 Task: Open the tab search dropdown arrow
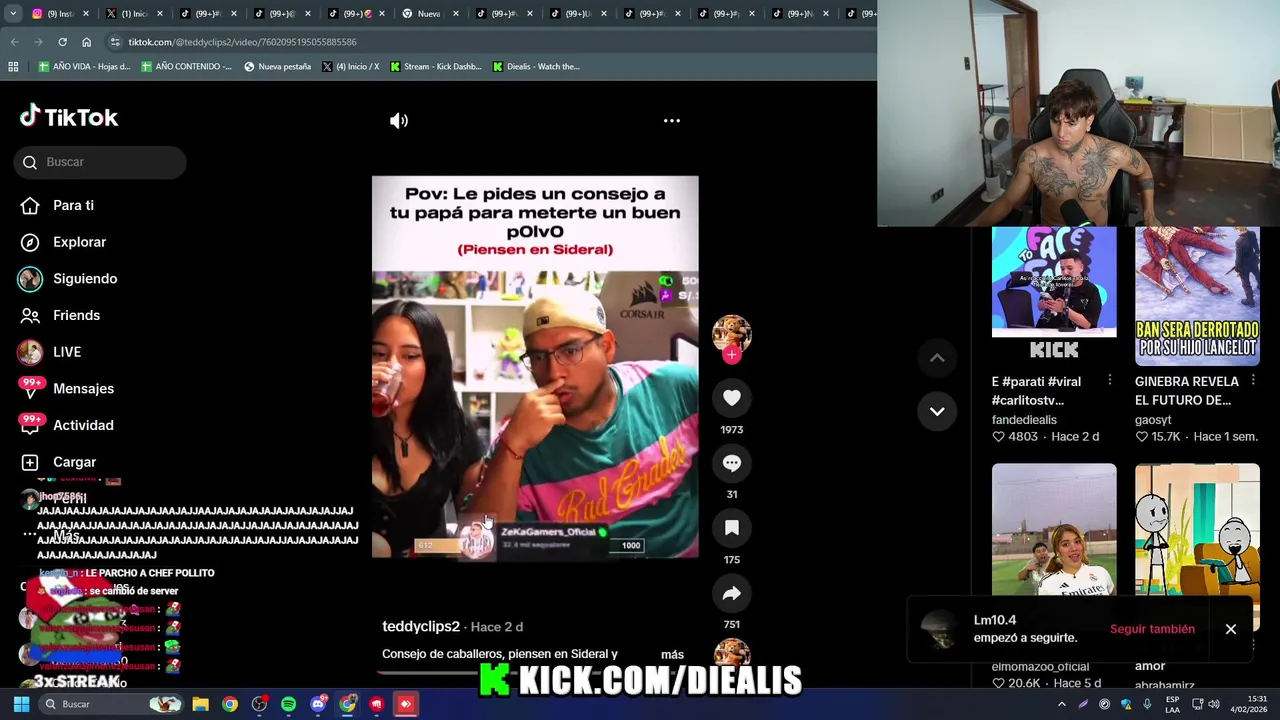[x=14, y=13]
